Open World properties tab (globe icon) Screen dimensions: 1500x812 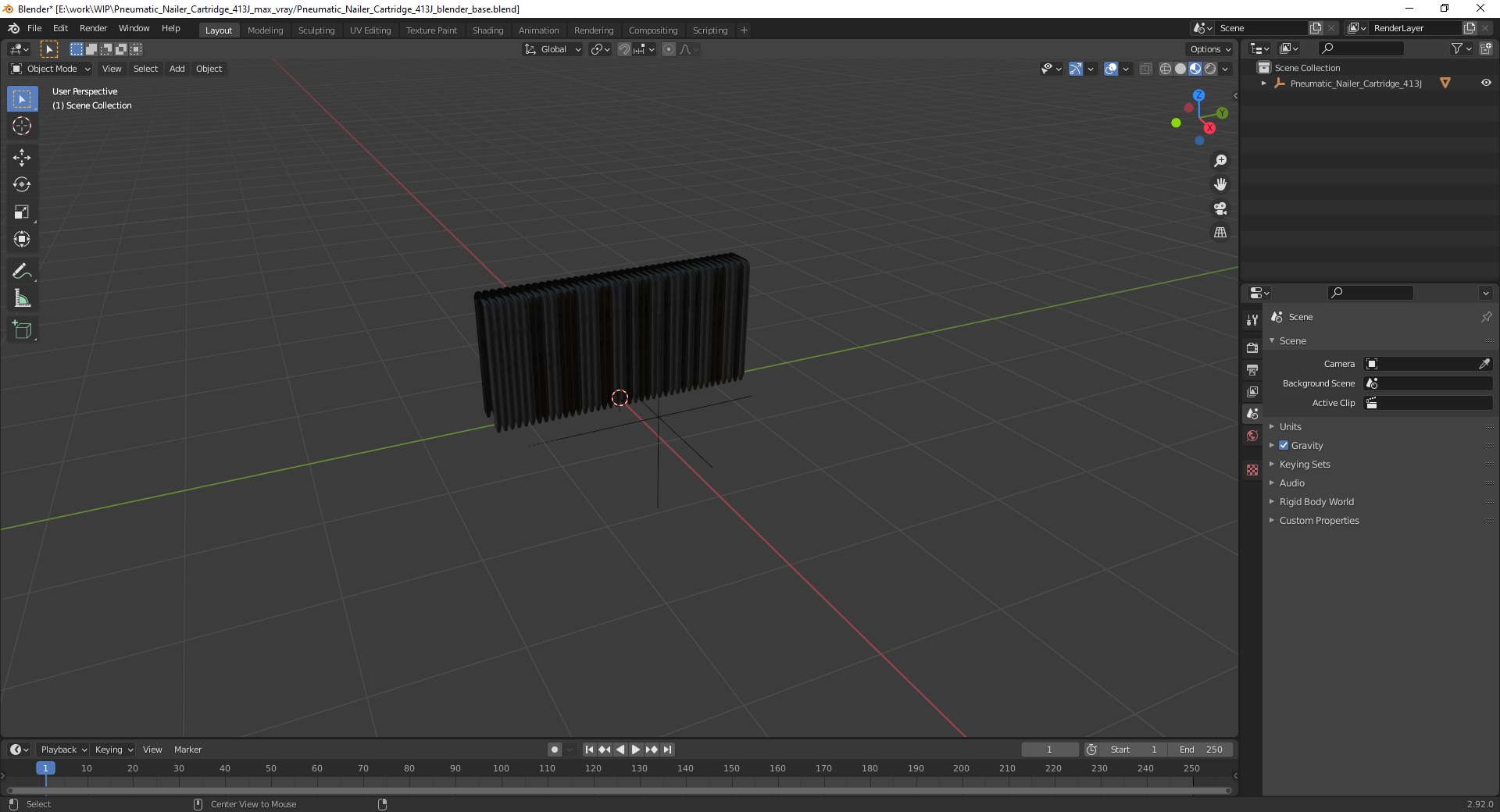tap(1252, 436)
